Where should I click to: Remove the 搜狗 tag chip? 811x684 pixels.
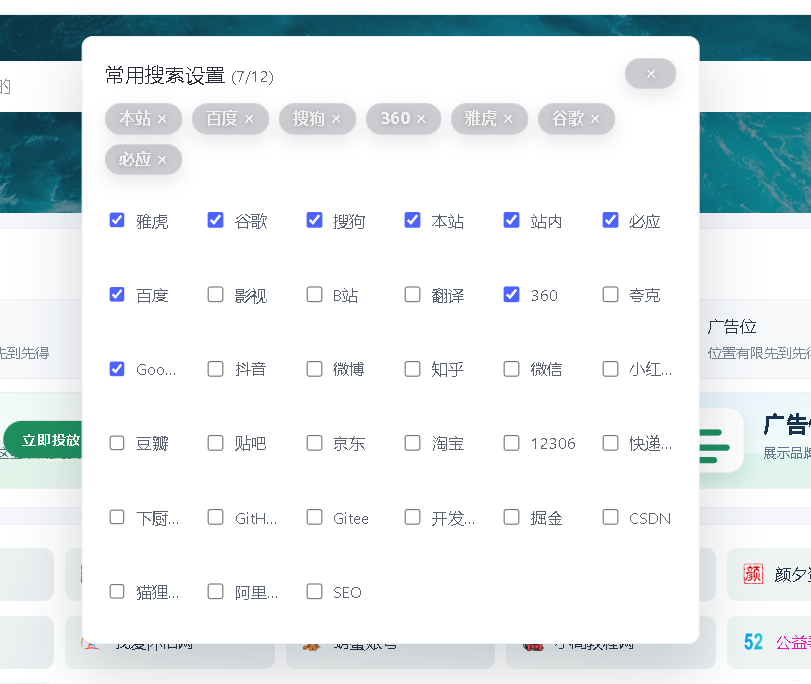pos(336,119)
